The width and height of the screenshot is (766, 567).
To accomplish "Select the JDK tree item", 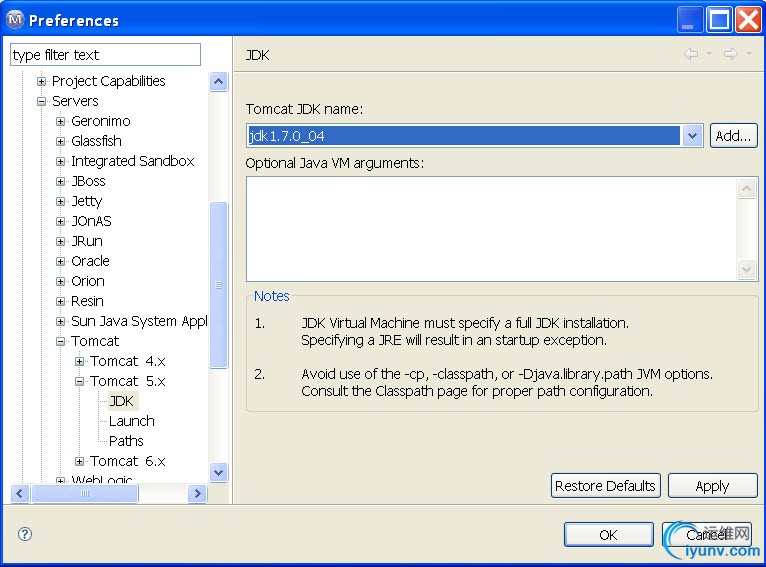I will [x=121, y=401].
